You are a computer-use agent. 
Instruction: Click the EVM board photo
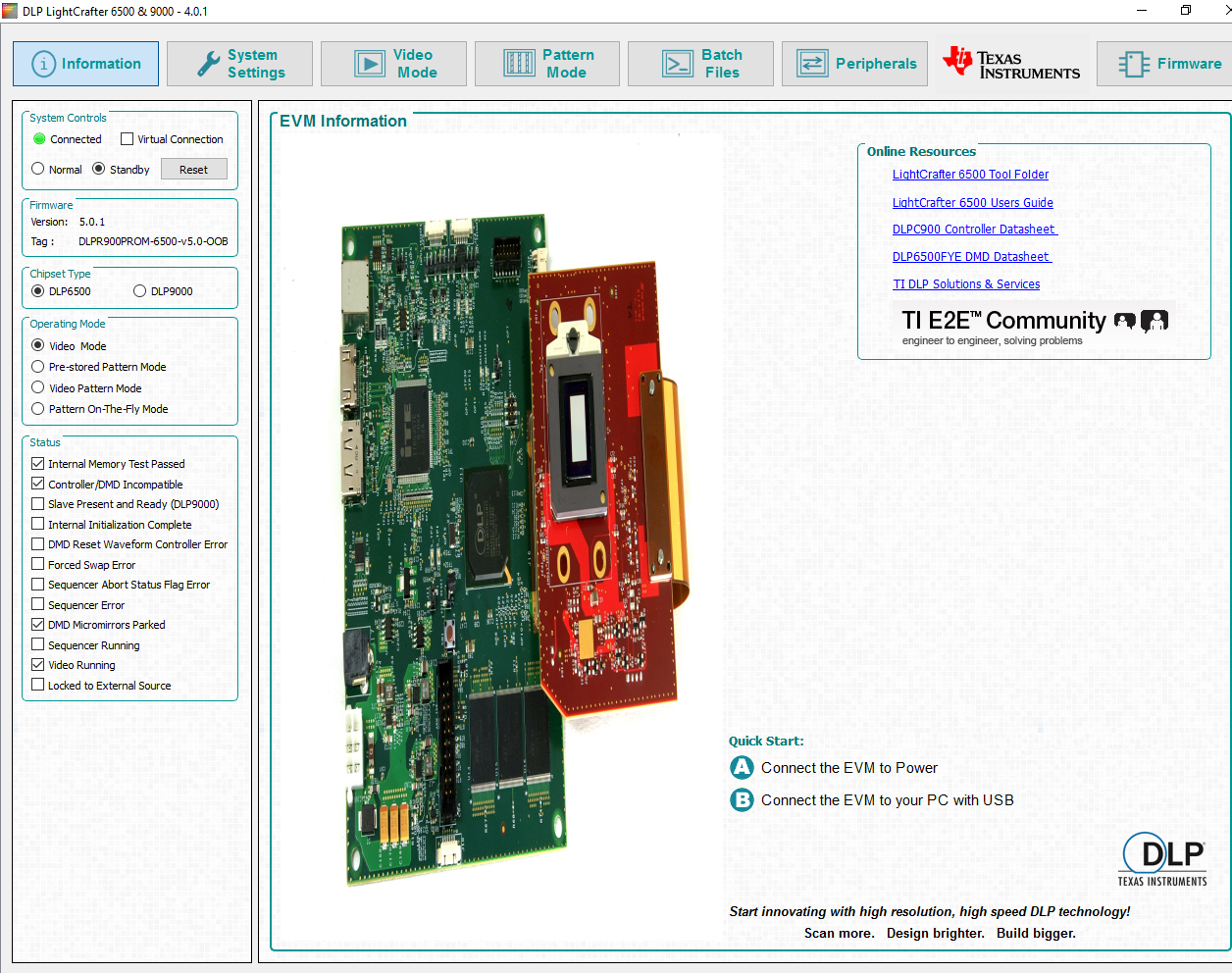(515, 549)
